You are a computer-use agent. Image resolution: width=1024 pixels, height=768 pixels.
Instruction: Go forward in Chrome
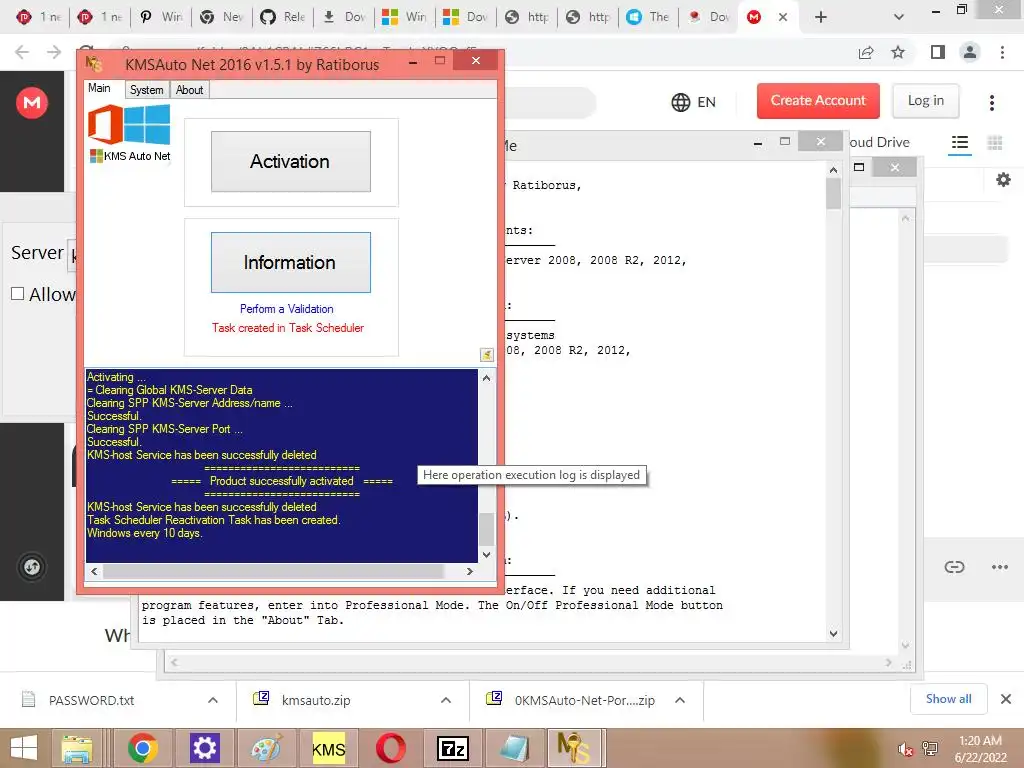54,52
